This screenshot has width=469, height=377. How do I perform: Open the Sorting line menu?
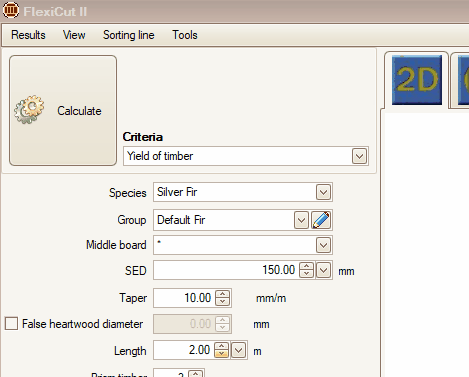pyautogui.click(x=129, y=35)
